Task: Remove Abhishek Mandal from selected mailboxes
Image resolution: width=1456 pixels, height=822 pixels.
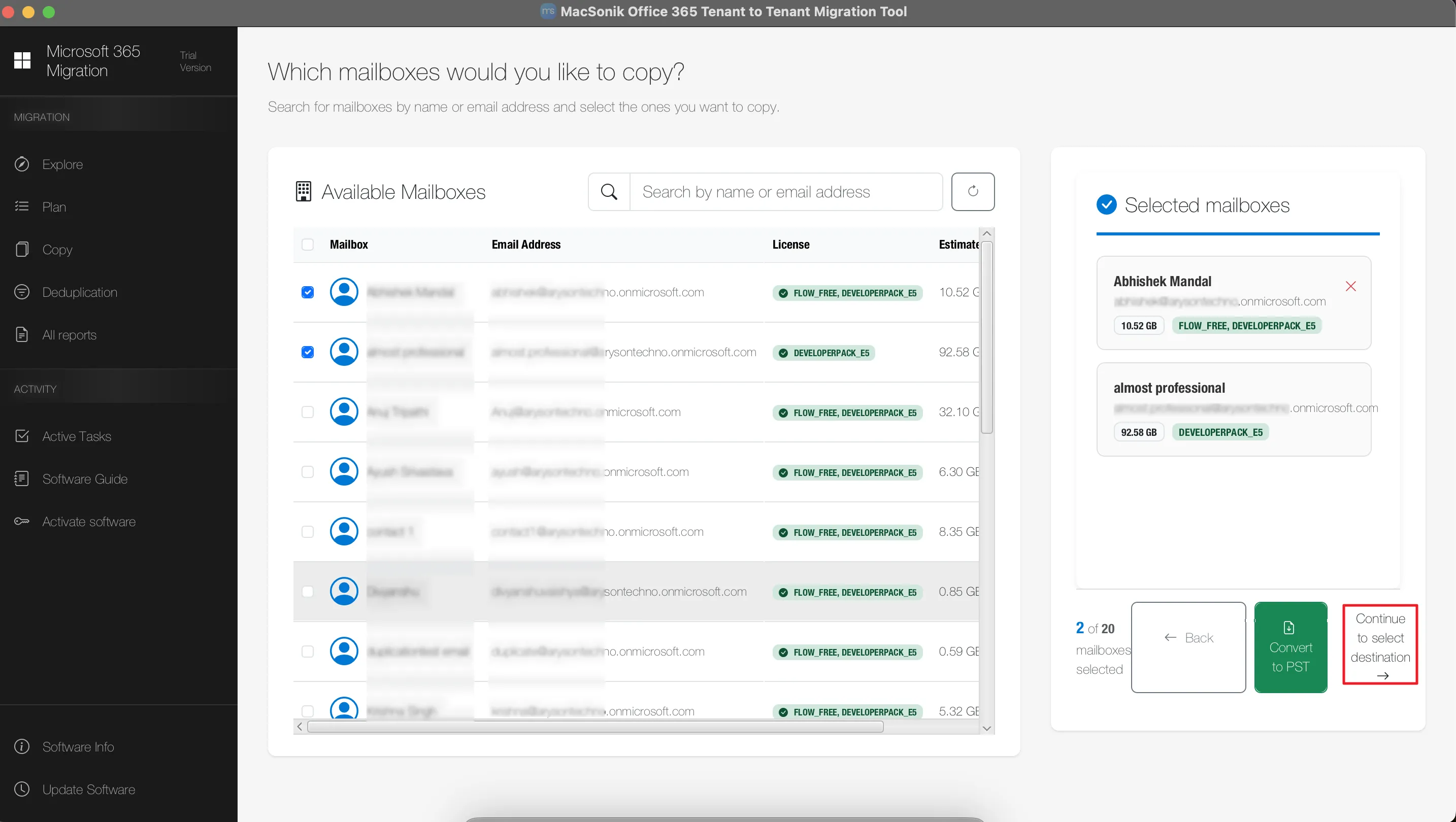Action: click(x=1351, y=286)
